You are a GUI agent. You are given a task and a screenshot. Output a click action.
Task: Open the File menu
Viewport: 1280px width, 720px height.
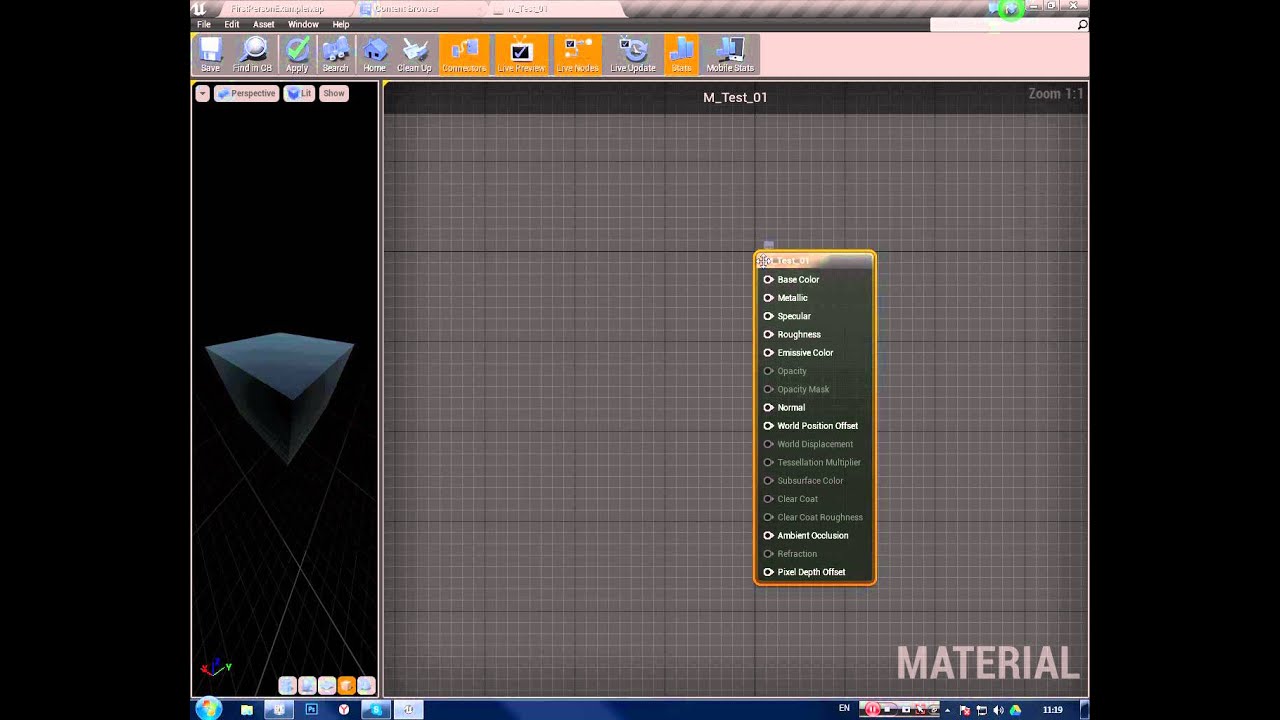click(204, 24)
